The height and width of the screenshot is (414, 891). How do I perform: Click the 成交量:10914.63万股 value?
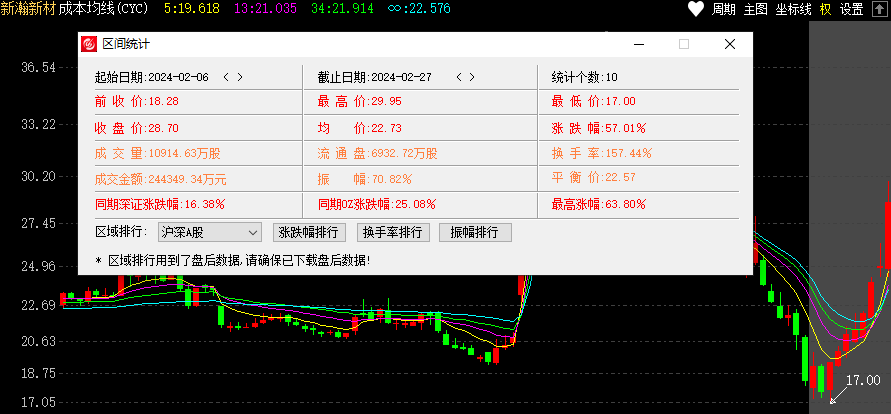pyautogui.click(x=157, y=153)
